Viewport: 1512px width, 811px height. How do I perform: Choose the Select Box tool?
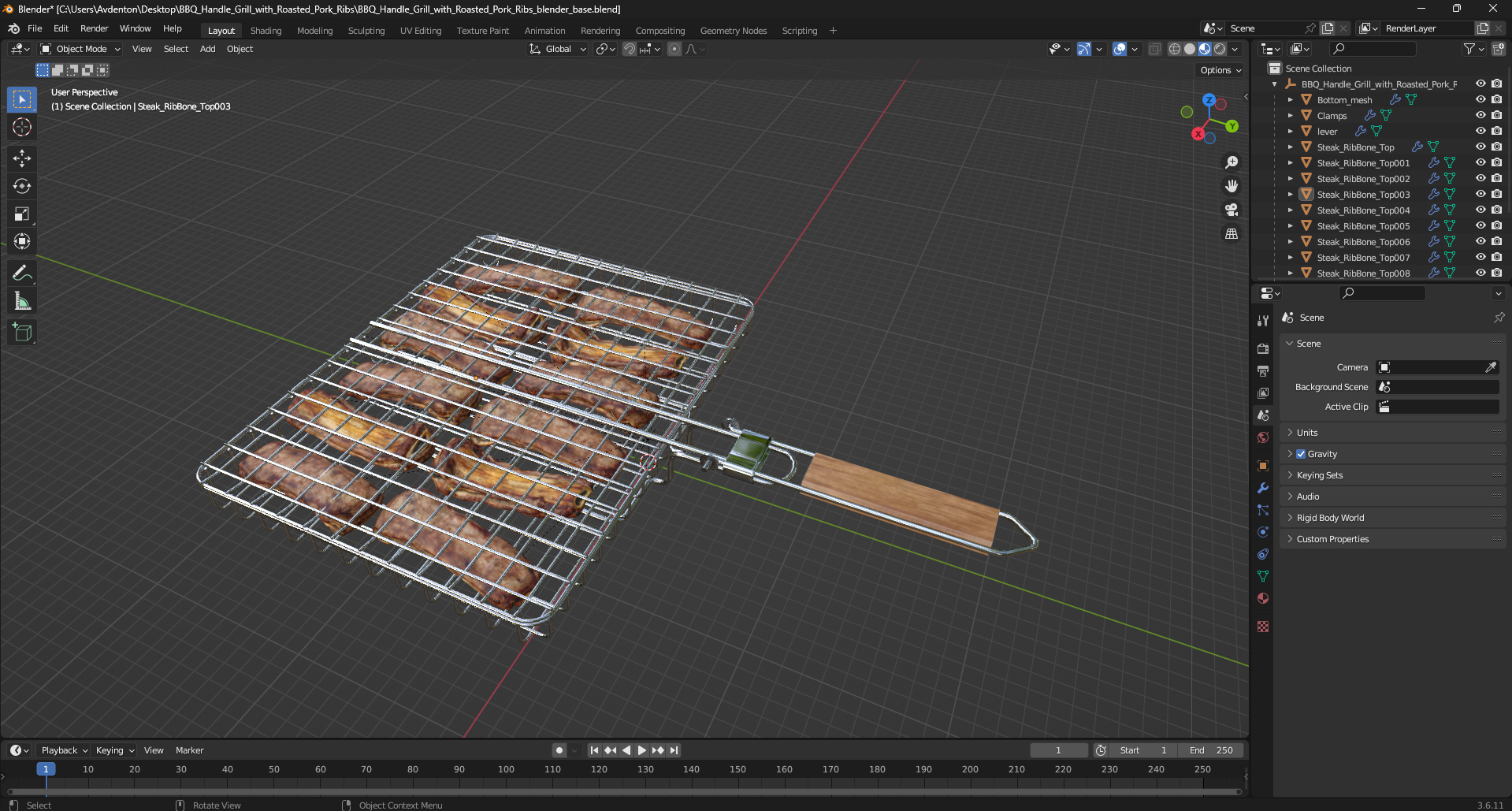(x=22, y=99)
